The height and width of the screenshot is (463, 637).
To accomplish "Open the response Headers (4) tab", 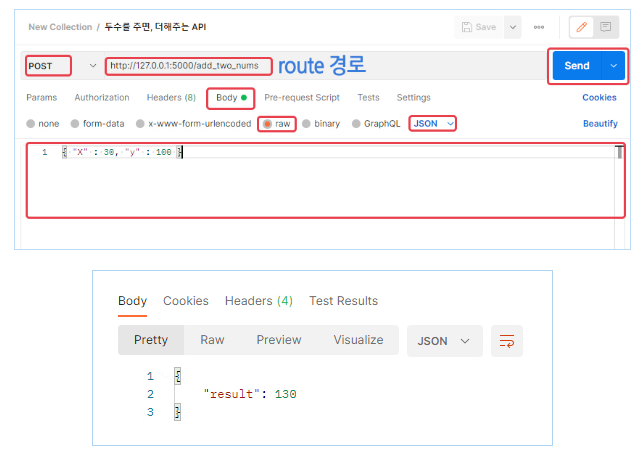I will point(258,301).
